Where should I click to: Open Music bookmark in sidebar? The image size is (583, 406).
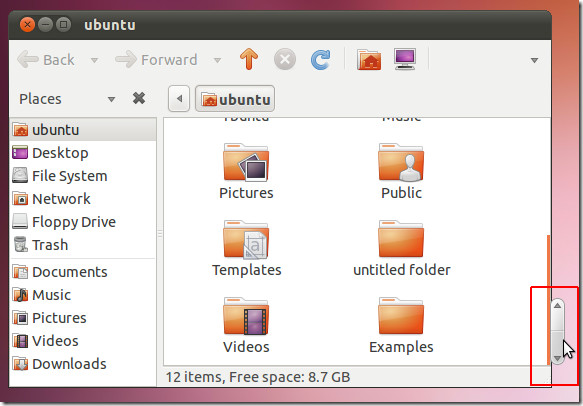point(83,295)
